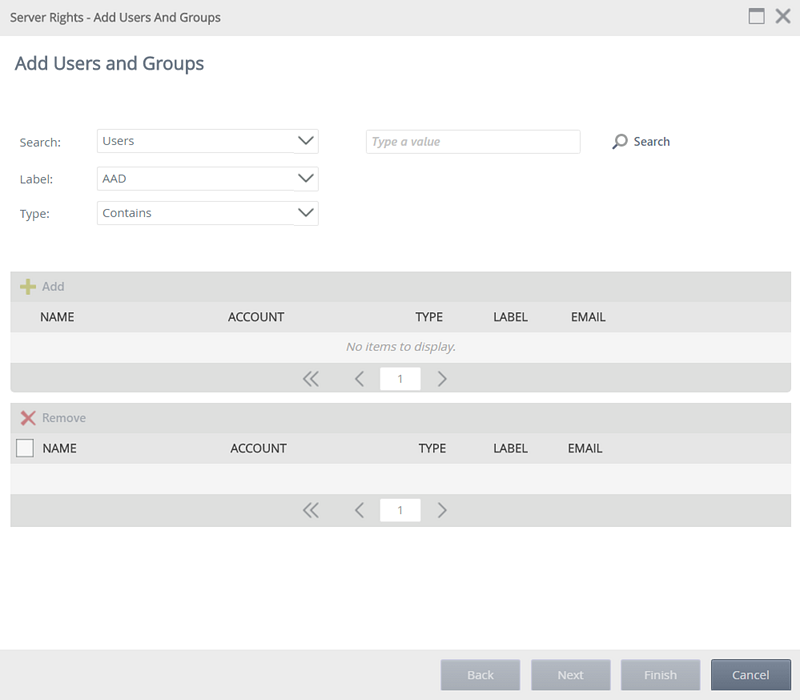Go to next page in lower selected grid

(442, 510)
